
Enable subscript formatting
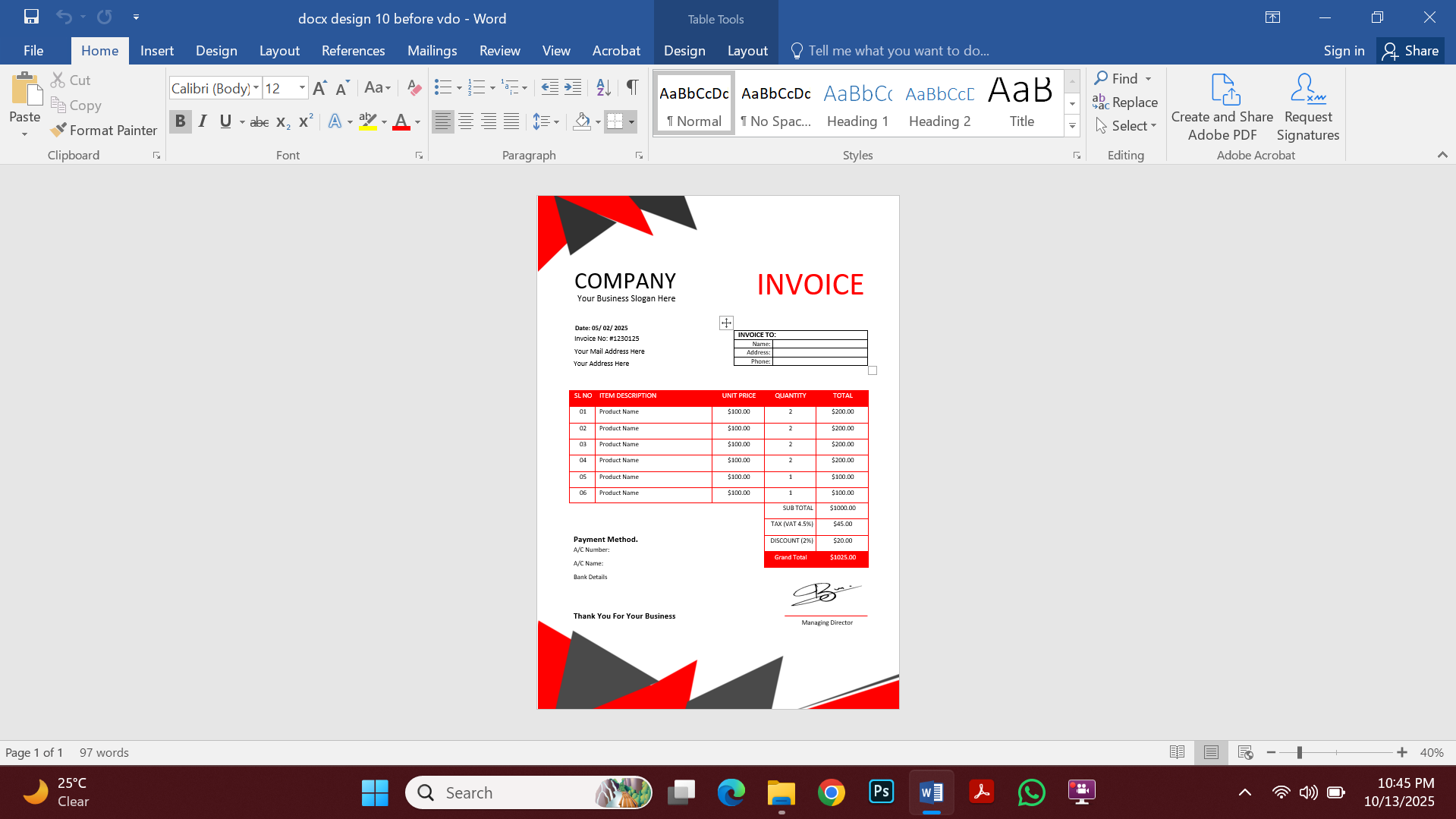point(281,121)
